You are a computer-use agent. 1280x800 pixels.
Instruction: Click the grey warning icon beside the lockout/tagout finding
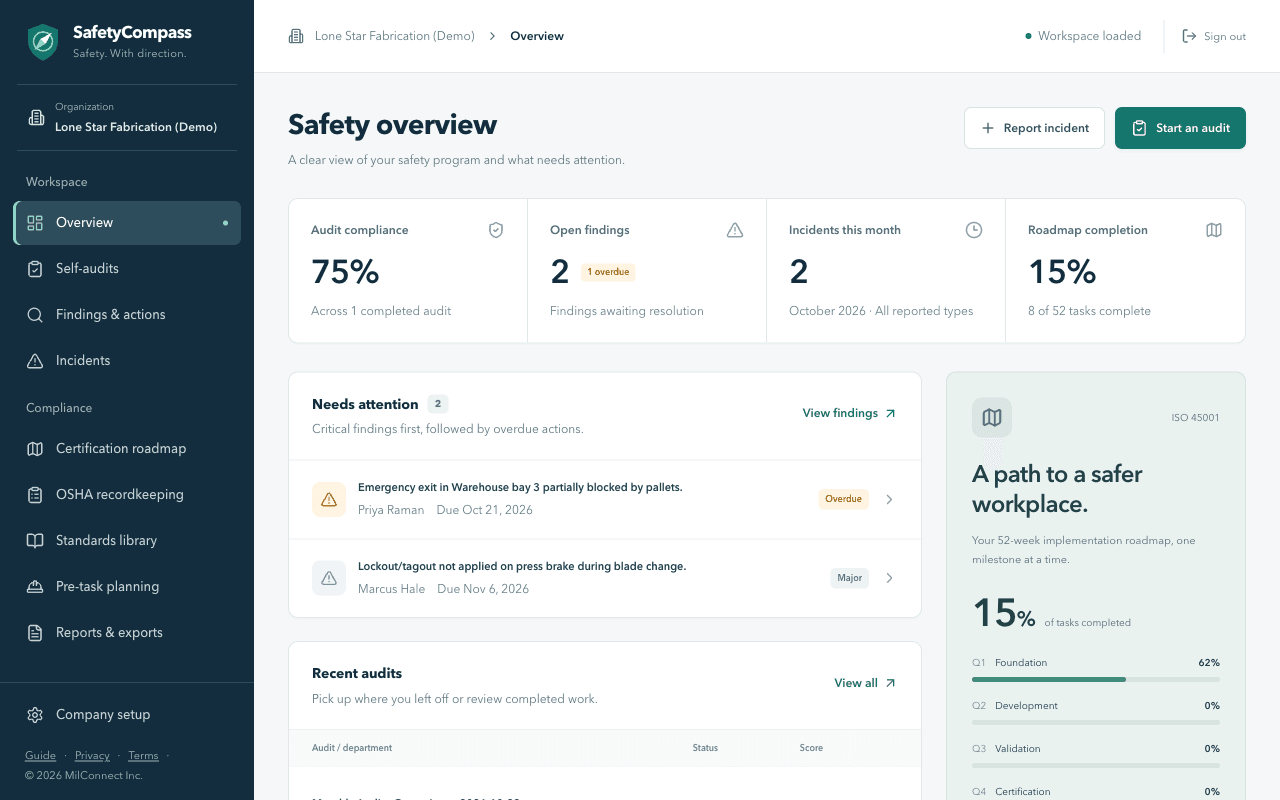[x=329, y=578]
